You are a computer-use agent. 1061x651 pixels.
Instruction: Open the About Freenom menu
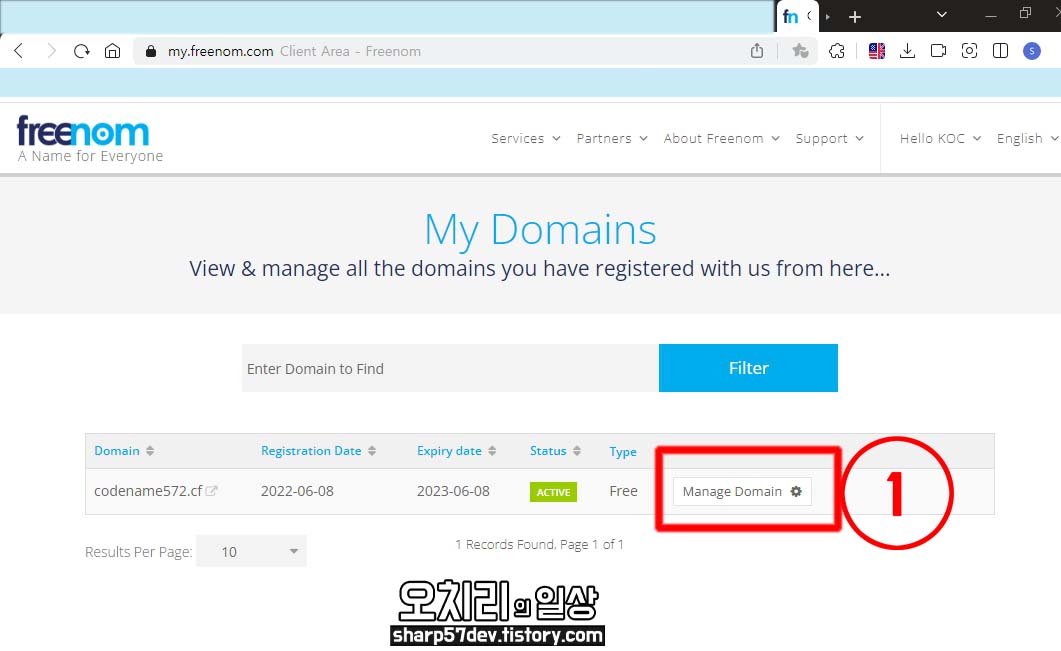pyautogui.click(x=721, y=138)
